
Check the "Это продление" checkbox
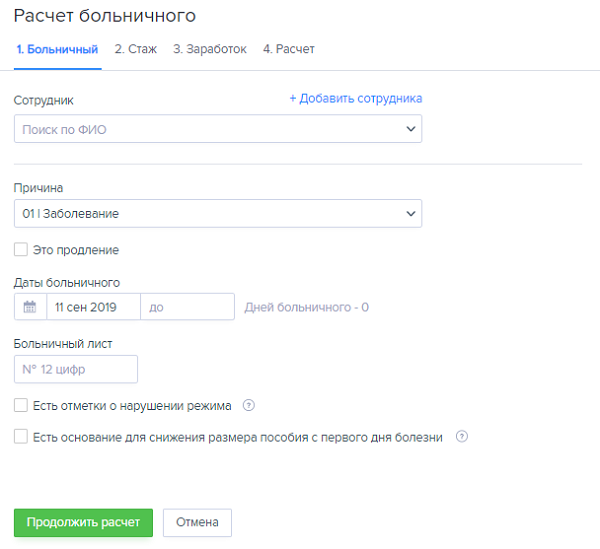[x=21, y=249]
